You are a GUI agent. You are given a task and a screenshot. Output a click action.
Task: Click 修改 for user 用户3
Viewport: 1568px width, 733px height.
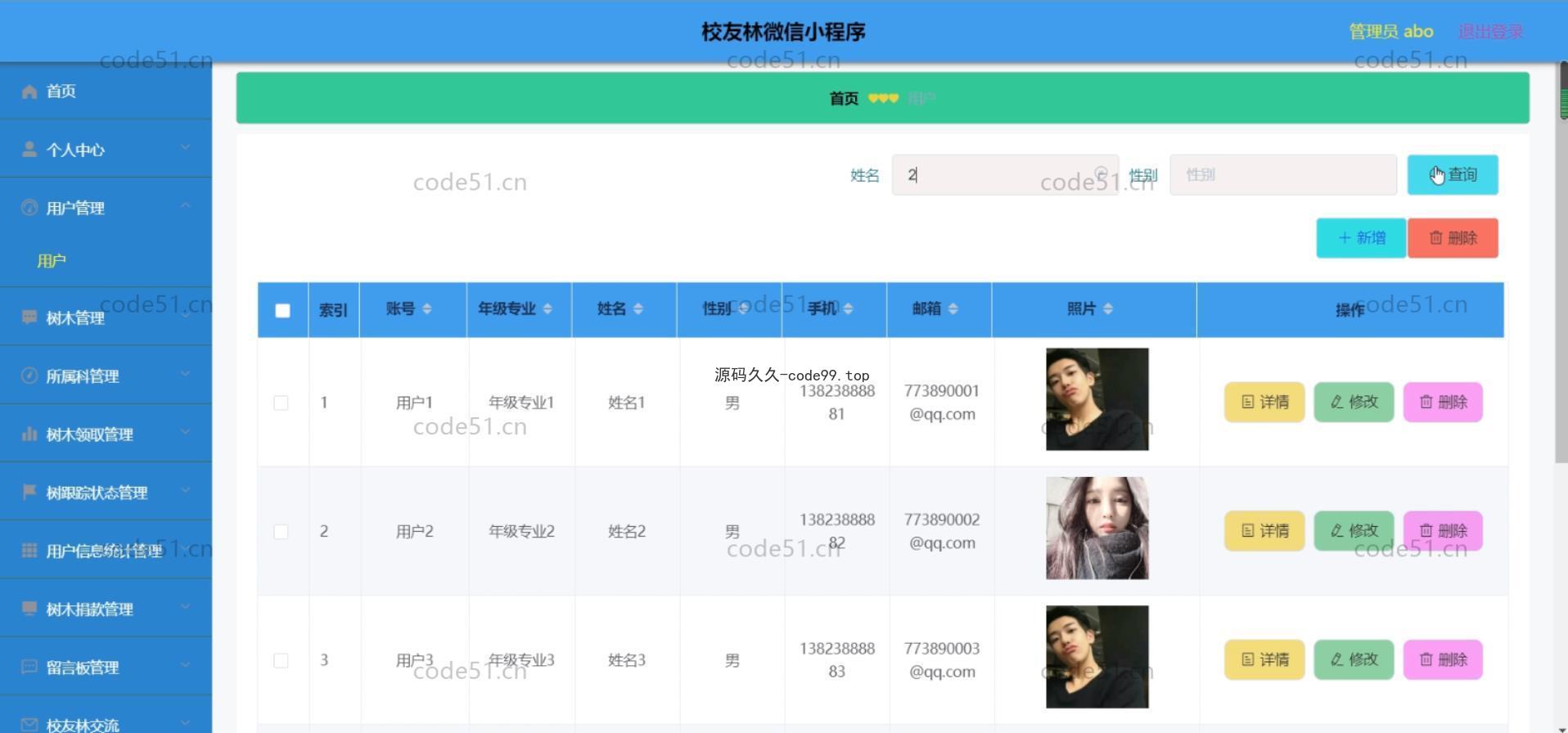pos(1354,659)
